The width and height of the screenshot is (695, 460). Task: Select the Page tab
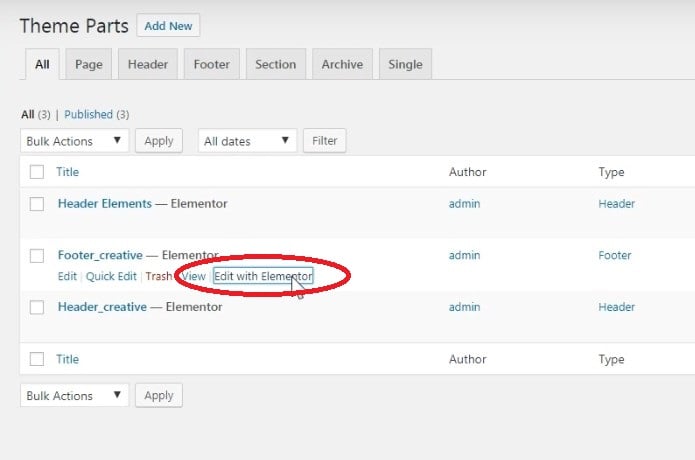tap(88, 64)
